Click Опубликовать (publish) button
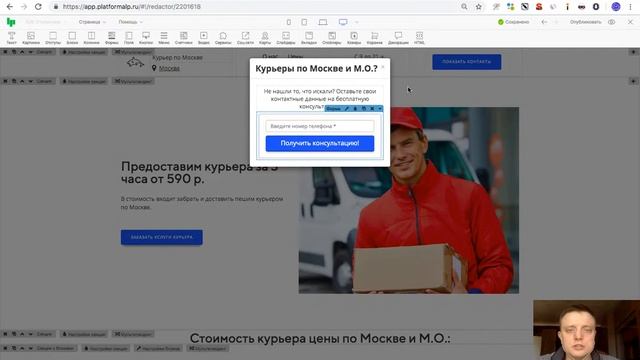Viewport: 640px width, 360px height. coord(585,22)
